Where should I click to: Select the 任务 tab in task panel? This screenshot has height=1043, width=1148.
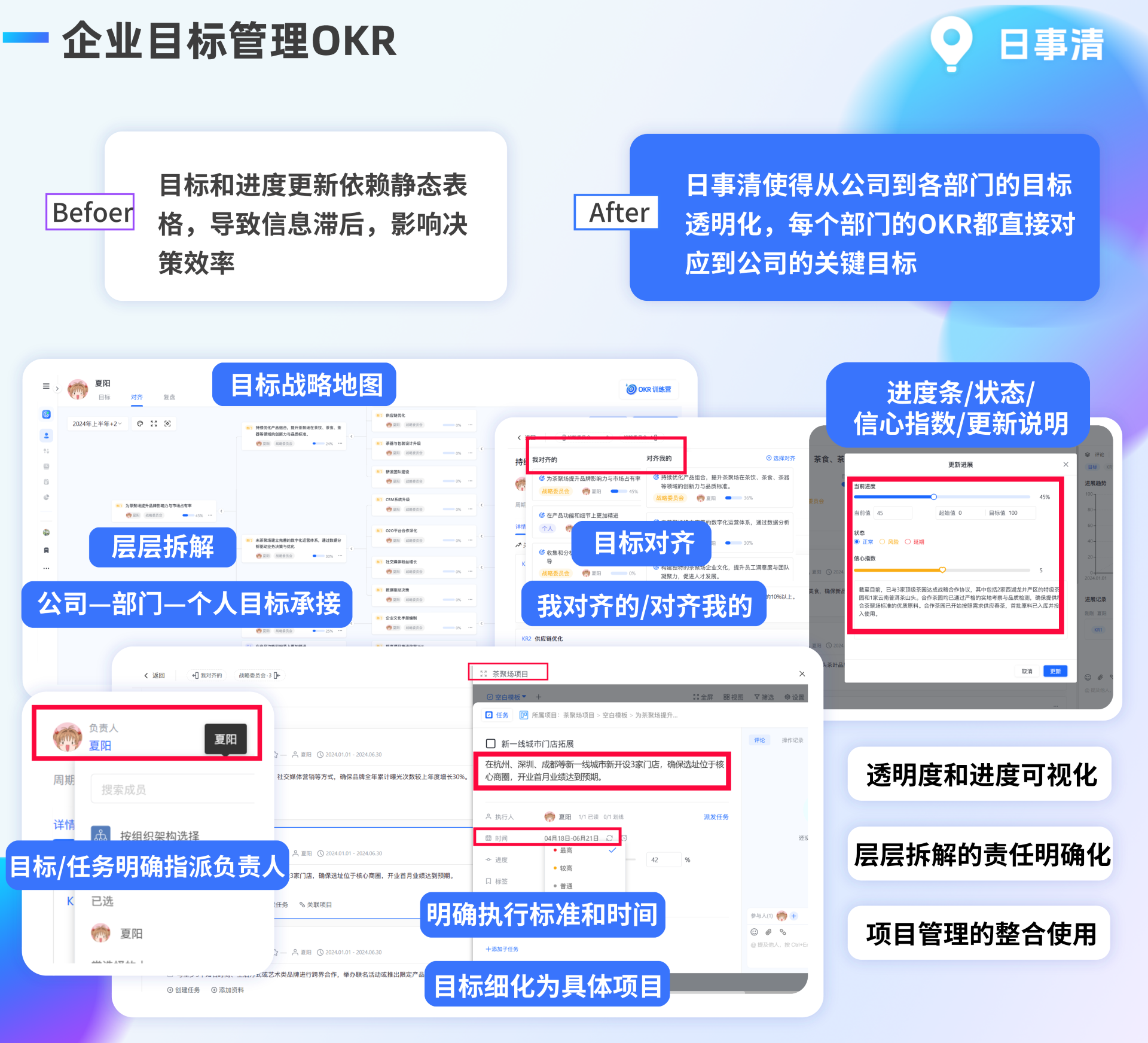point(497,715)
